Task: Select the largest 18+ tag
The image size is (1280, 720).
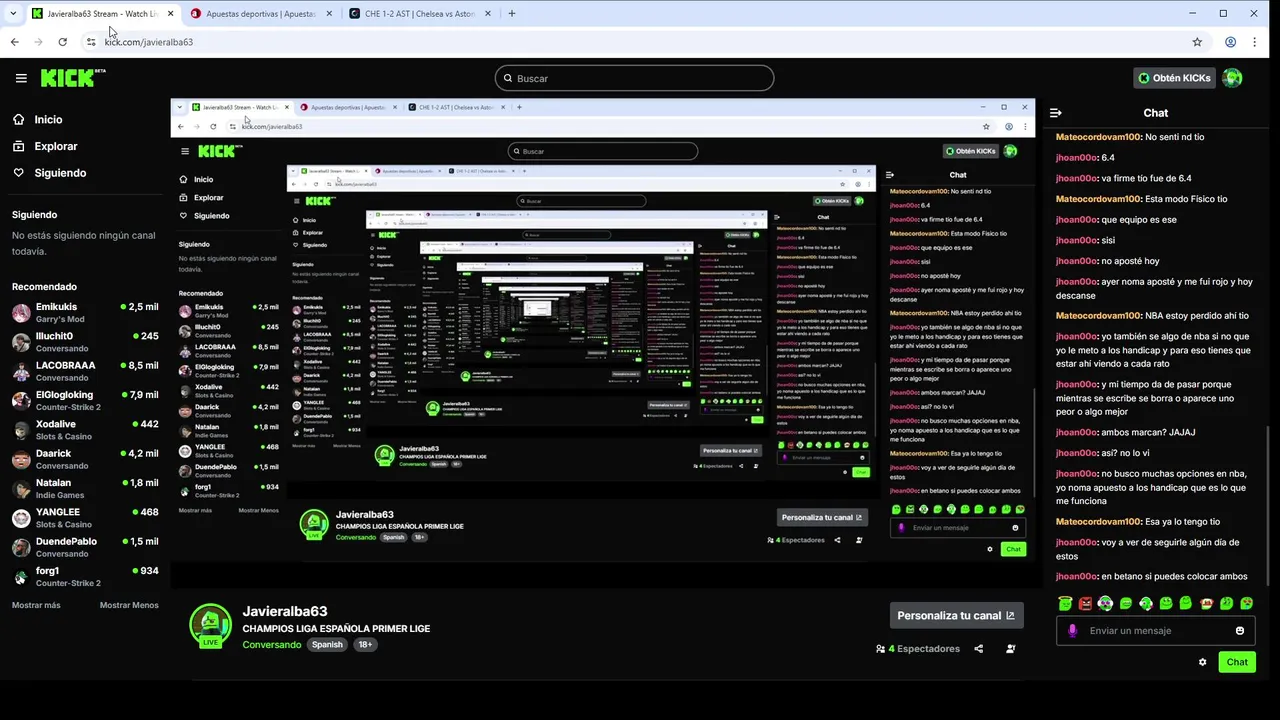Action: [365, 645]
